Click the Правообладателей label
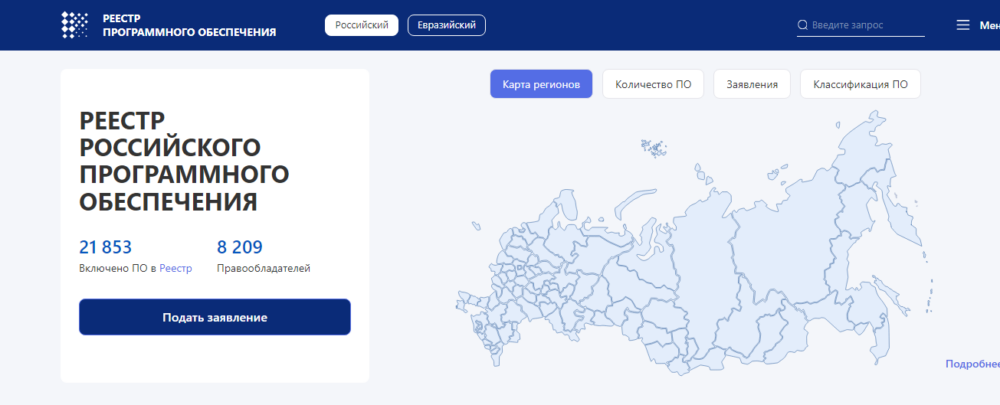The width and height of the screenshot is (1000, 405). [x=263, y=269]
